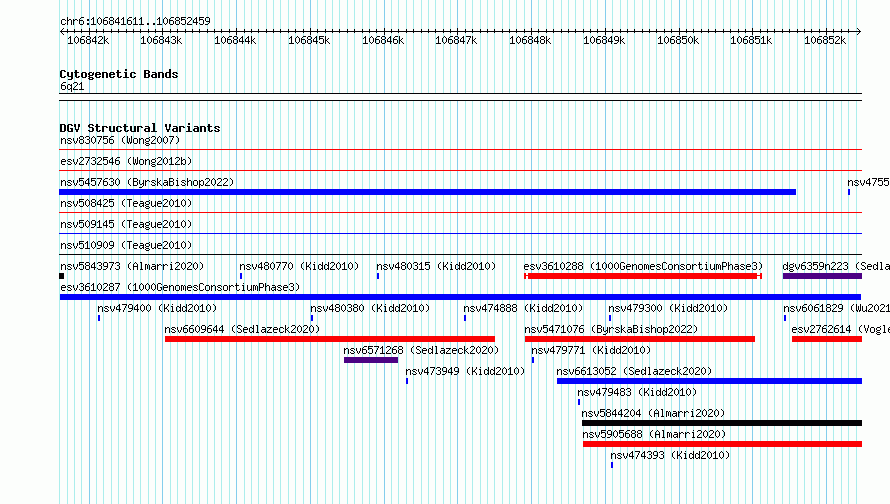
Task: Click the small nsv479771 (Kidd2010) marker
Action: [533, 360]
